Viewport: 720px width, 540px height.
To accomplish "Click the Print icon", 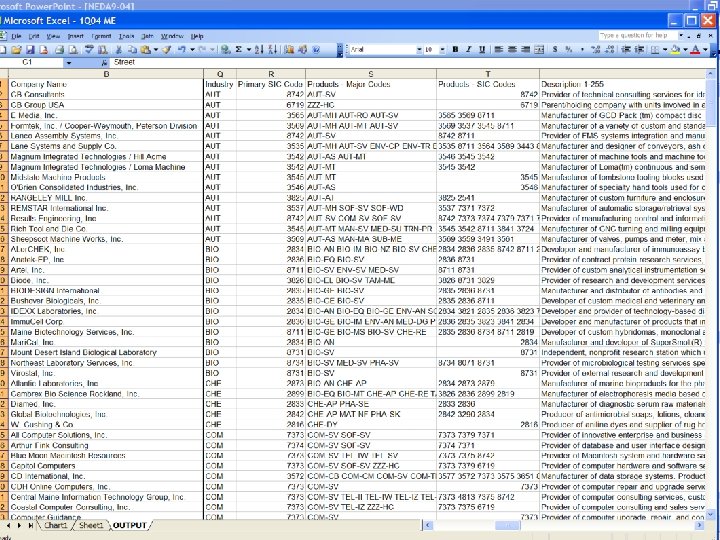I will (x=59, y=50).
